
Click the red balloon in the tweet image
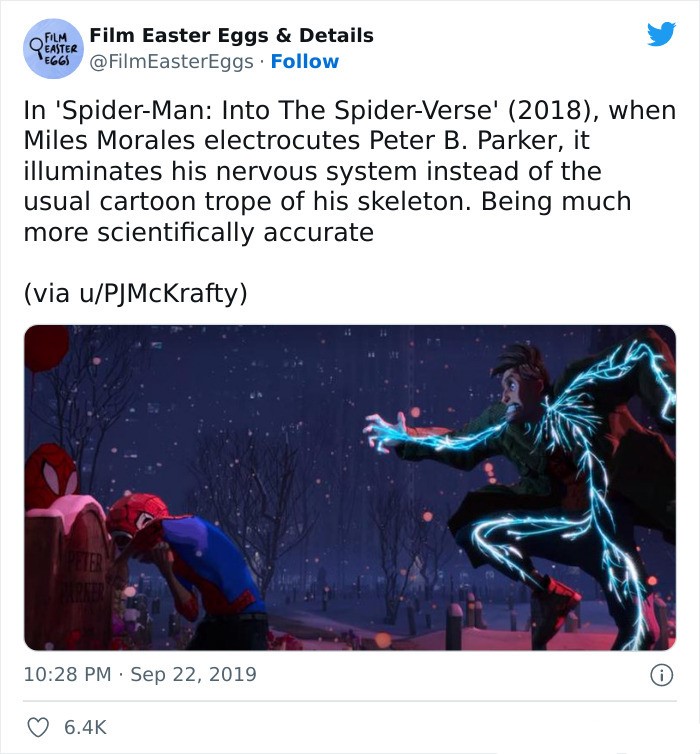coord(46,347)
